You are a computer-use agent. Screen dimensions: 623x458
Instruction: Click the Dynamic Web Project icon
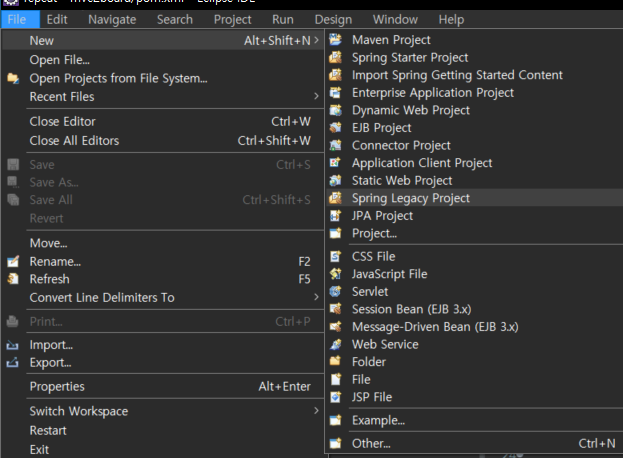click(x=335, y=110)
